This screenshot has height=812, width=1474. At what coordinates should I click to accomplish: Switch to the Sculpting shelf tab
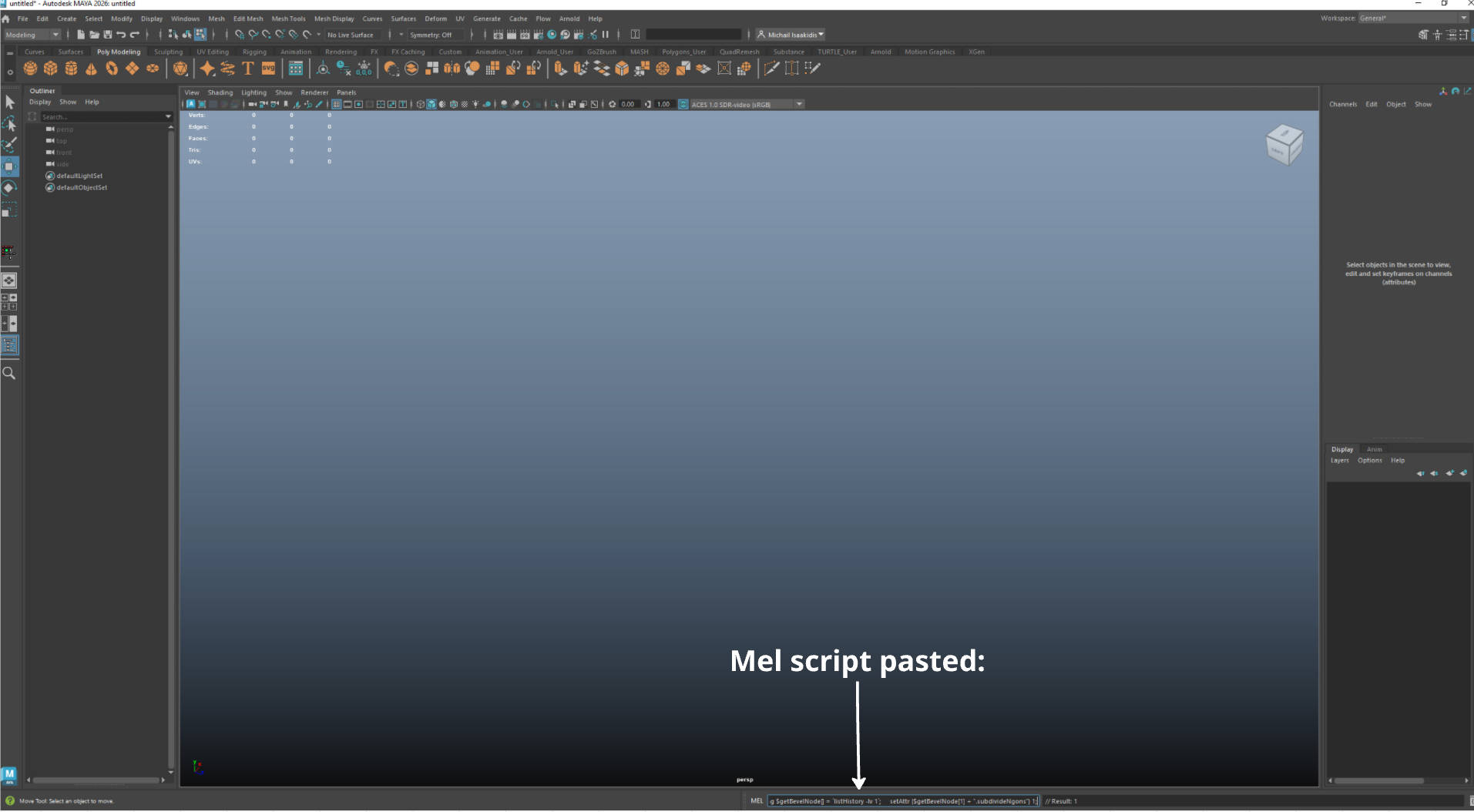point(168,52)
